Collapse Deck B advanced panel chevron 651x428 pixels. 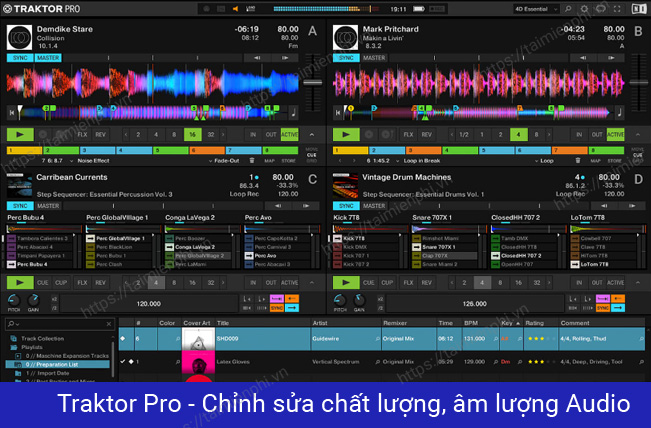point(638,135)
